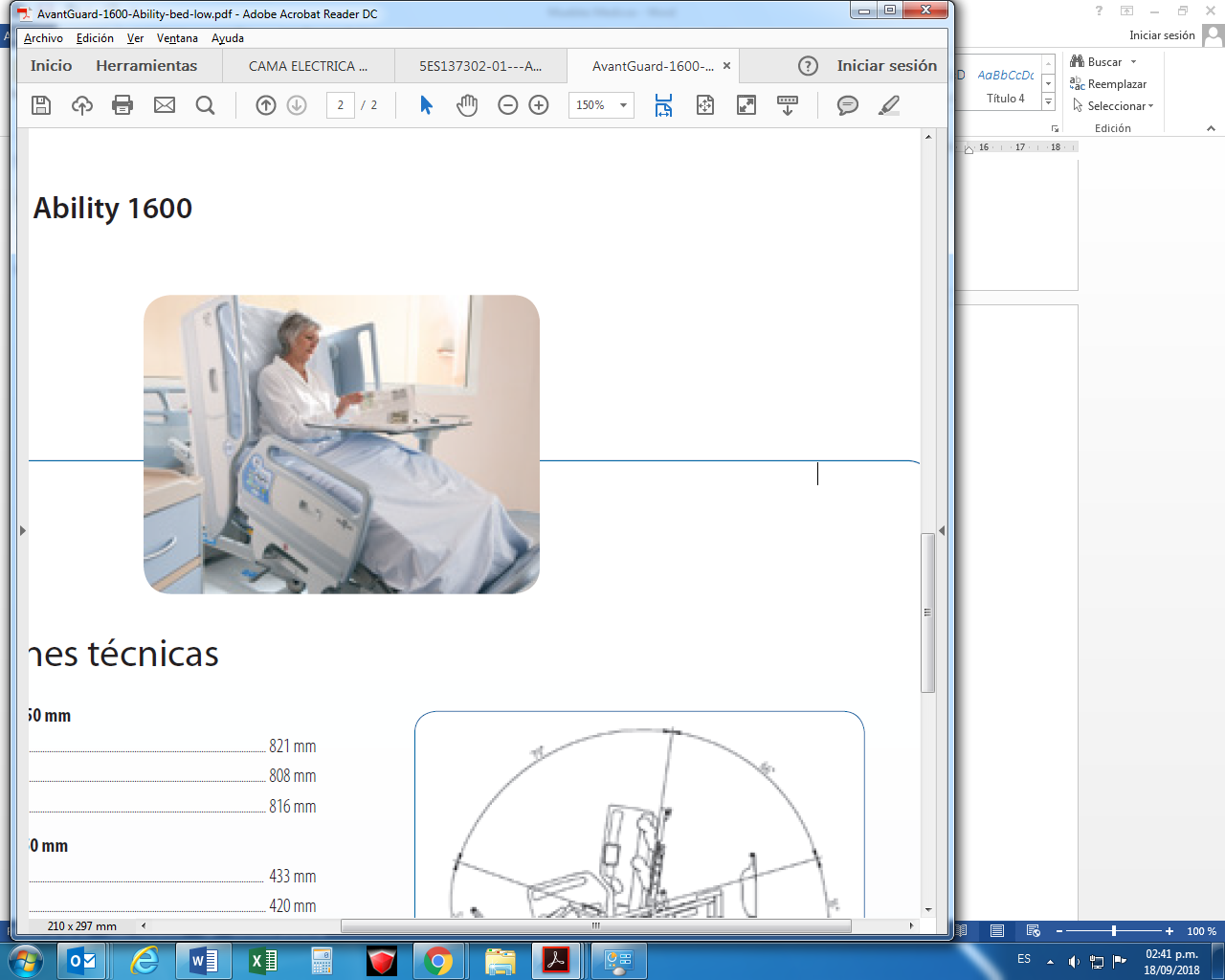
Task: Open Herramientas tools view
Action: pos(146,66)
